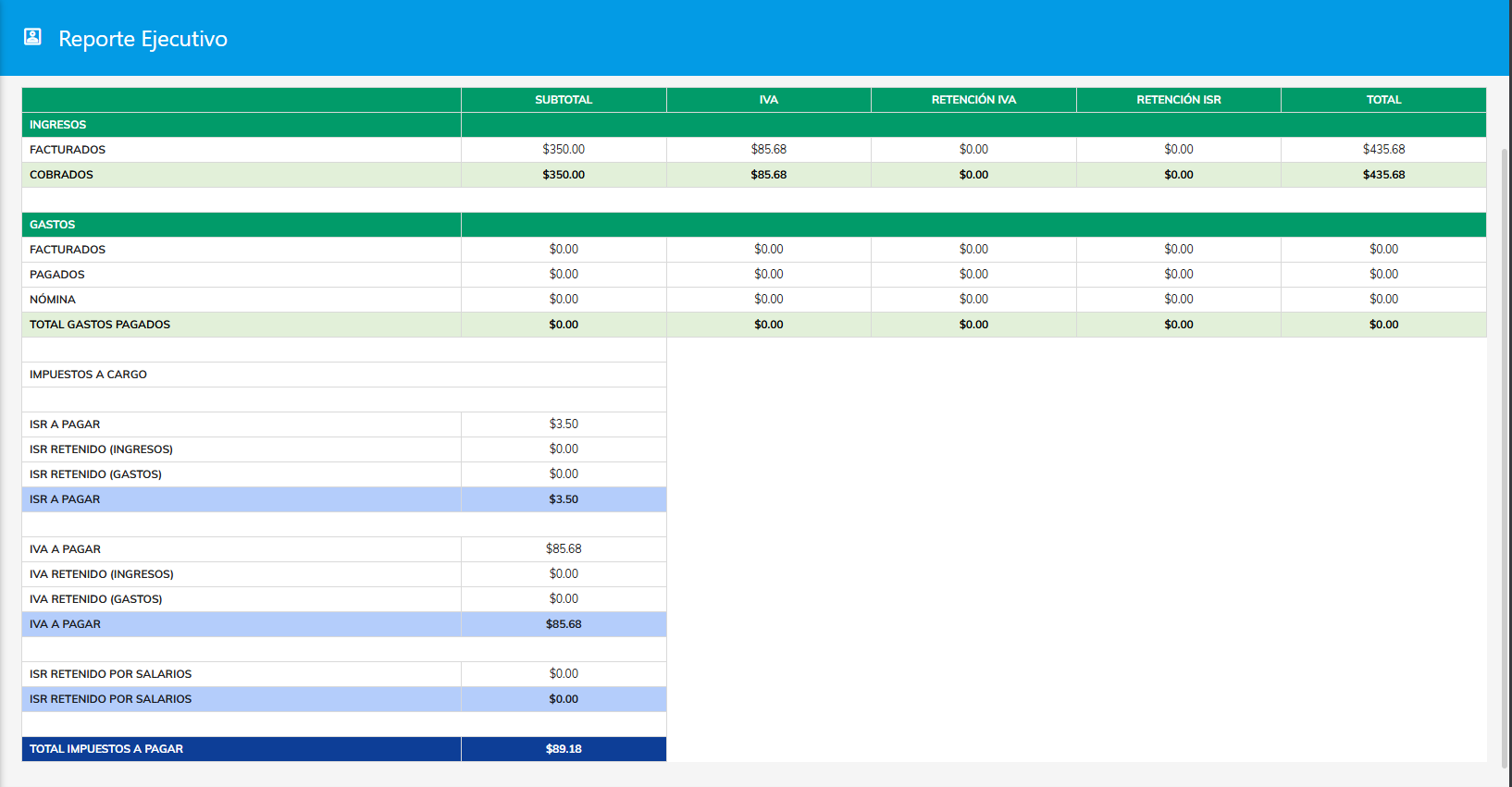The image size is (1512, 787).
Task: Click the COBRADOS total value $435.68
Action: pyautogui.click(x=1383, y=175)
